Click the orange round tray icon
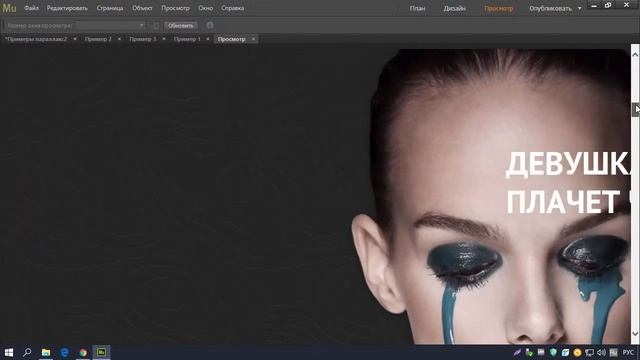Screen dimensions: 640x360 click(x=577, y=352)
